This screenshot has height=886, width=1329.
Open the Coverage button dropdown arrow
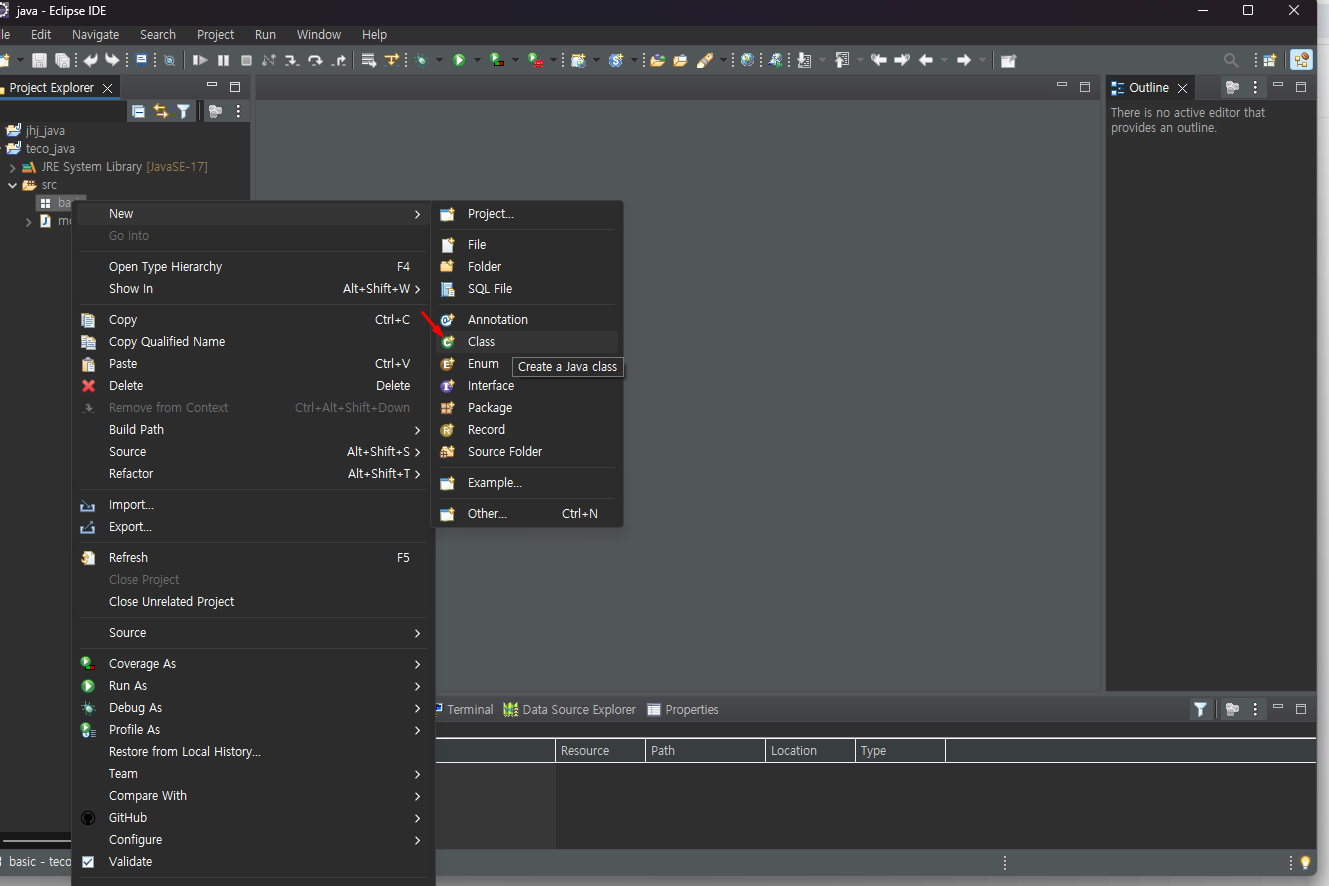[x=515, y=60]
